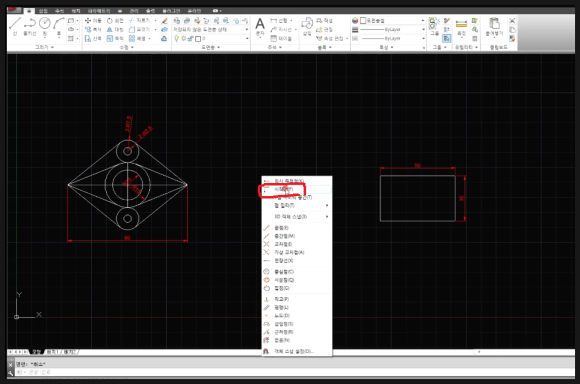
Task: Choose the Trim (자르기) tool
Action: [140, 21]
